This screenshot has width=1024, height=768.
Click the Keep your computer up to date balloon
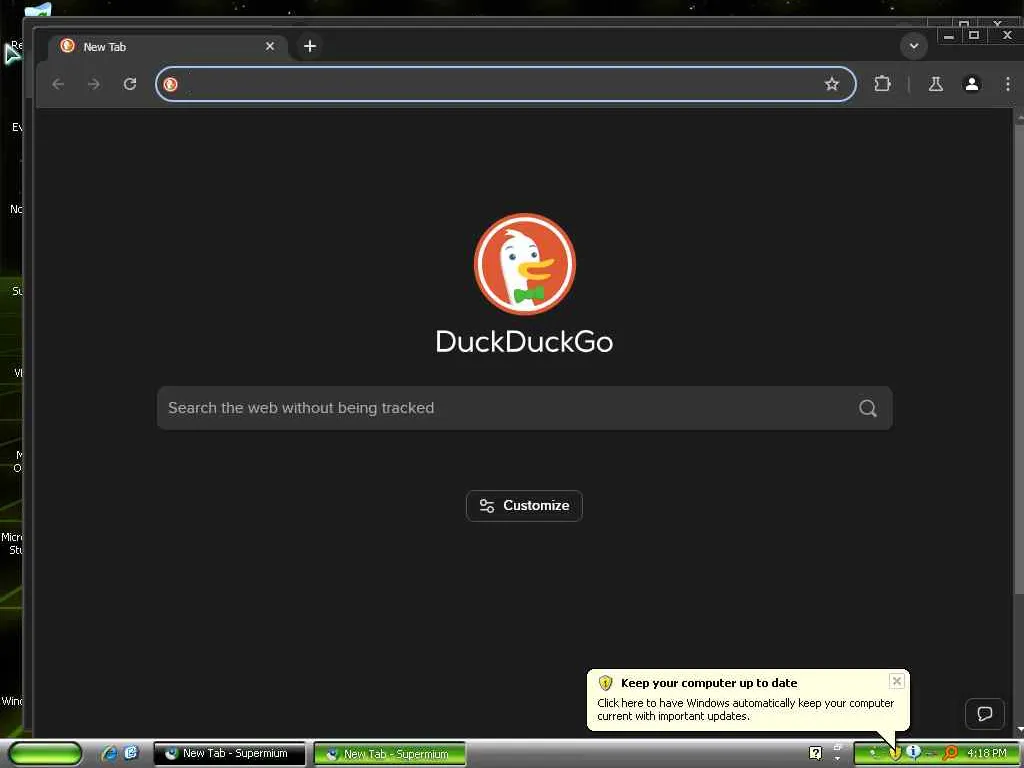click(x=748, y=699)
